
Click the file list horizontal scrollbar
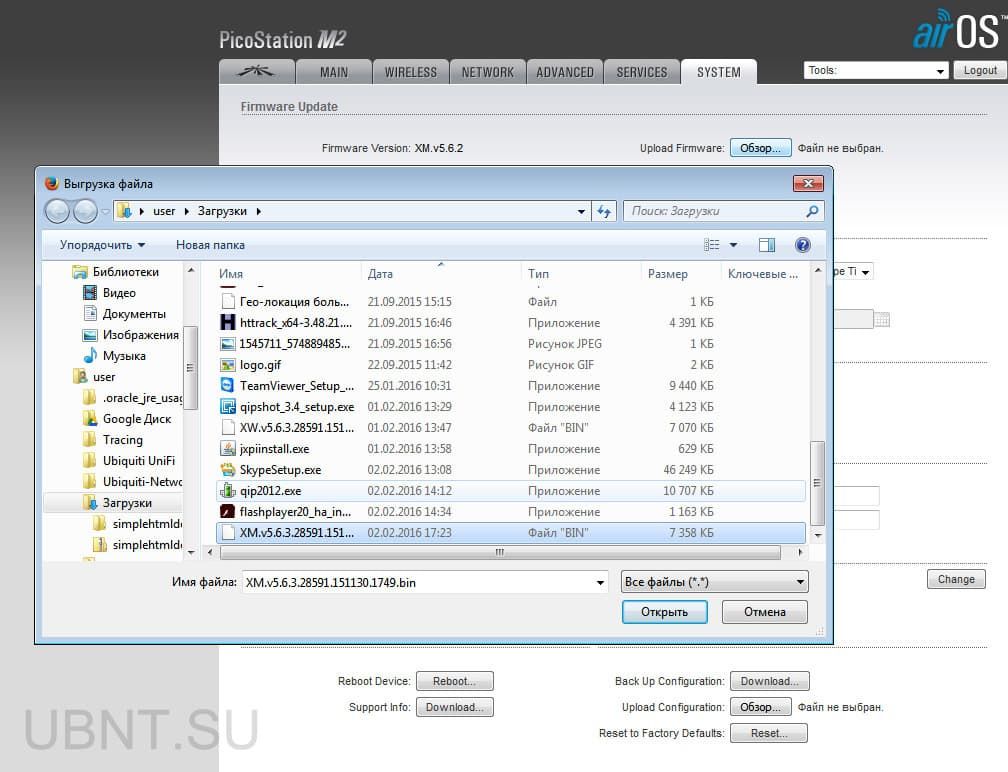click(500, 552)
